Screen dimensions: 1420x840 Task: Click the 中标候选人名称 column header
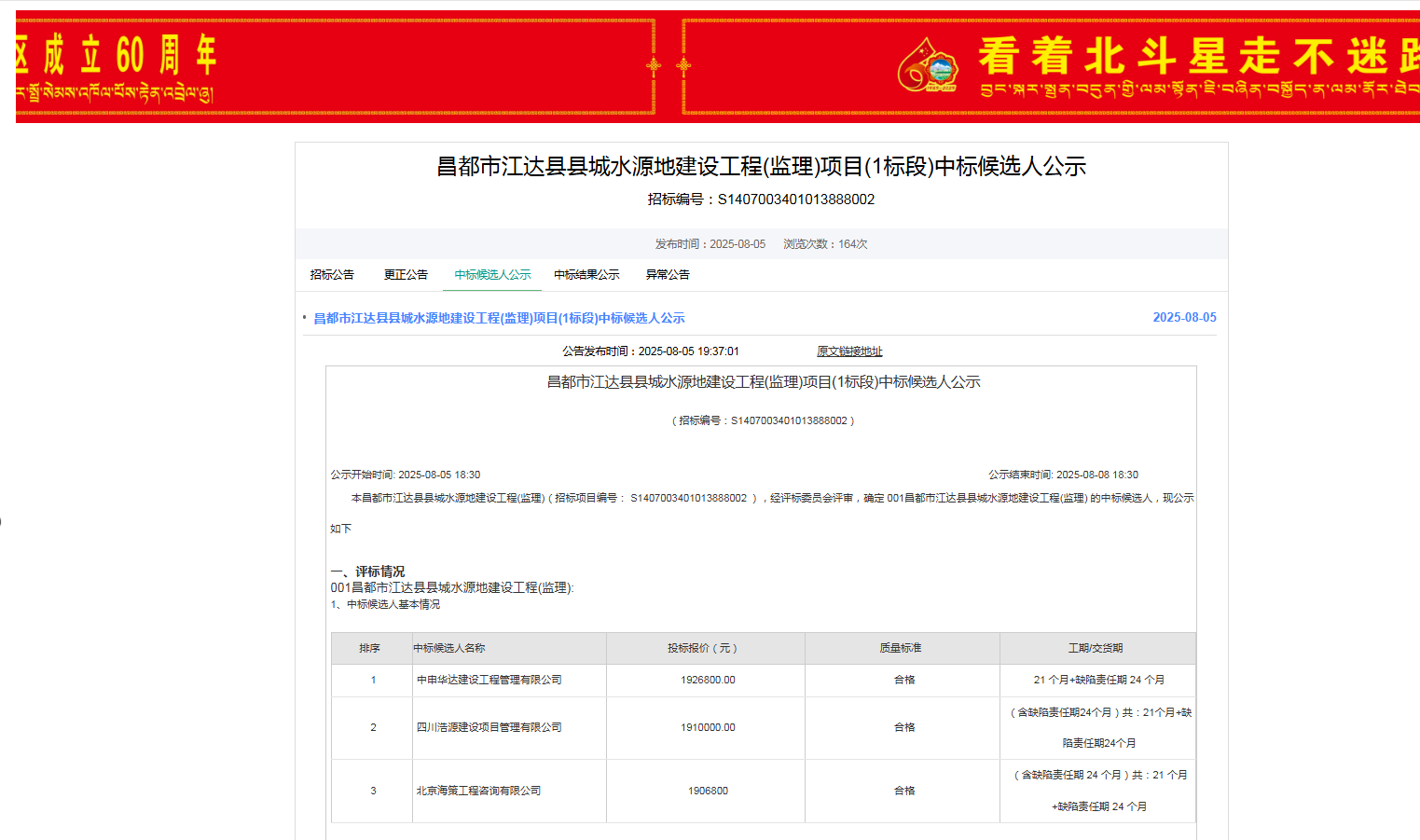click(x=449, y=648)
